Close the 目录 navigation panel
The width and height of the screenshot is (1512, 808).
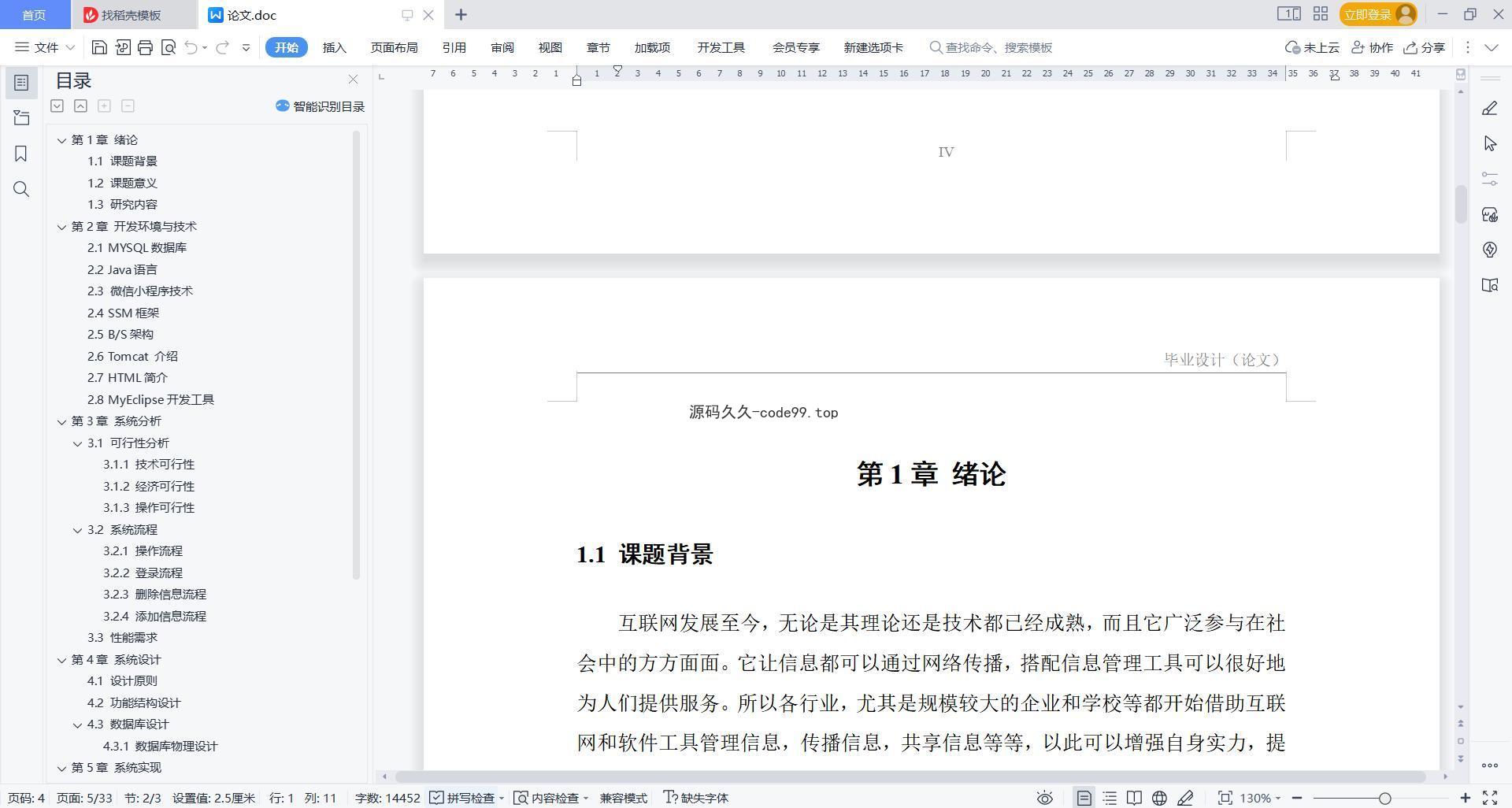353,80
